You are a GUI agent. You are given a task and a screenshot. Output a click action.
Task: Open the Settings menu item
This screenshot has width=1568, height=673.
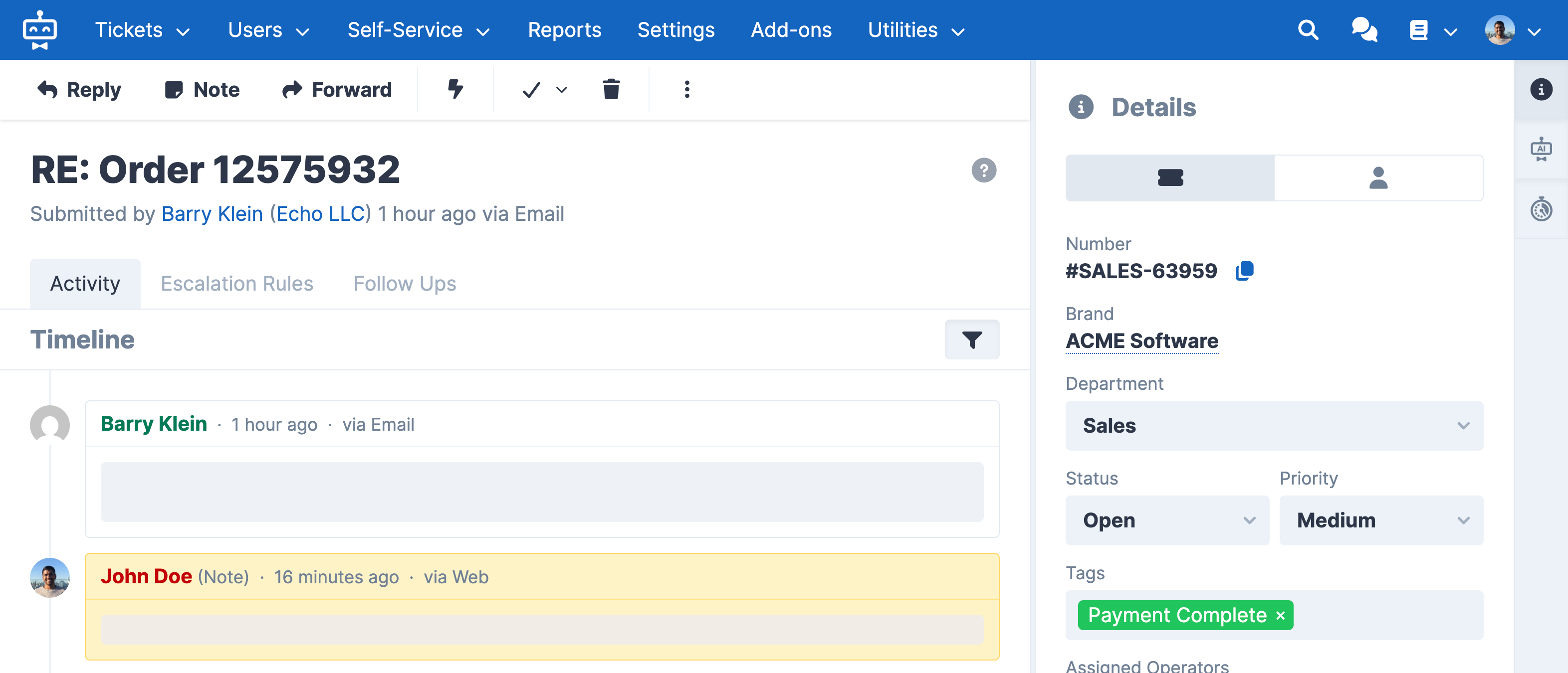pyautogui.click(x=675, y=30)
